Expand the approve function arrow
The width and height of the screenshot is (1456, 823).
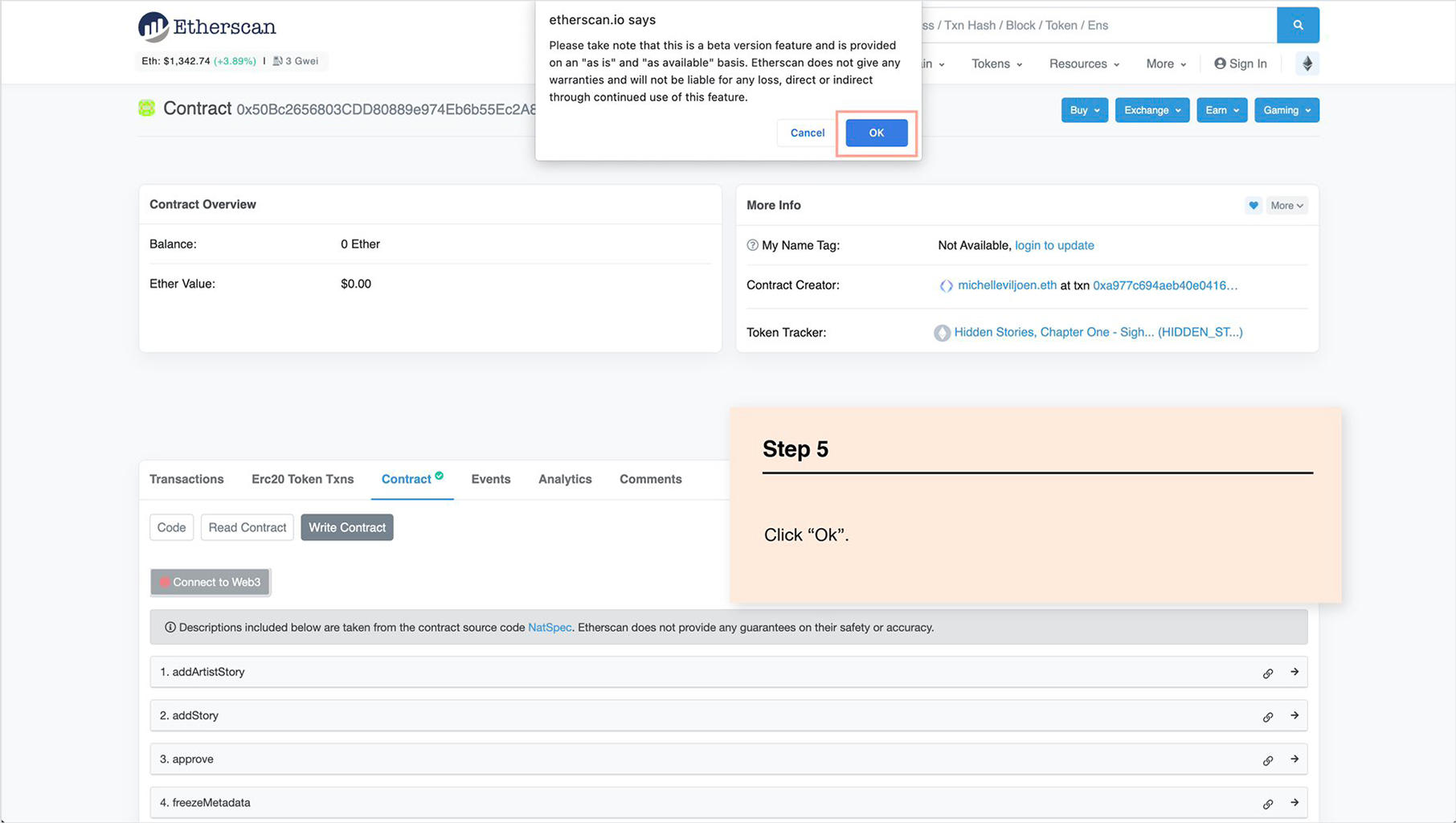(x=1294, y=759)
